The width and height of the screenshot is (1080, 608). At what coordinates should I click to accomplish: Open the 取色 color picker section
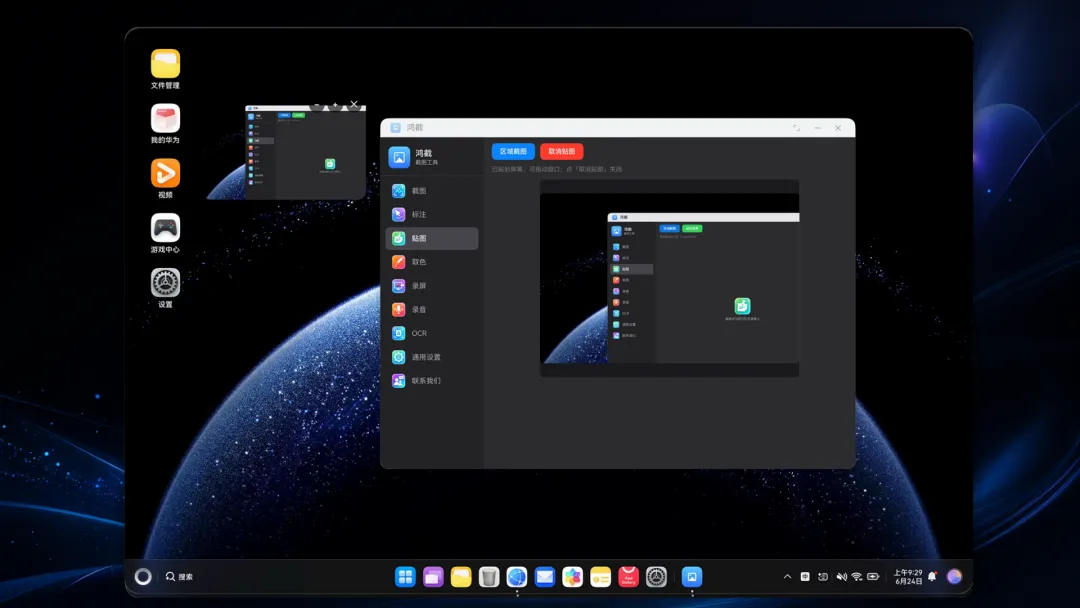coord(431,262)
